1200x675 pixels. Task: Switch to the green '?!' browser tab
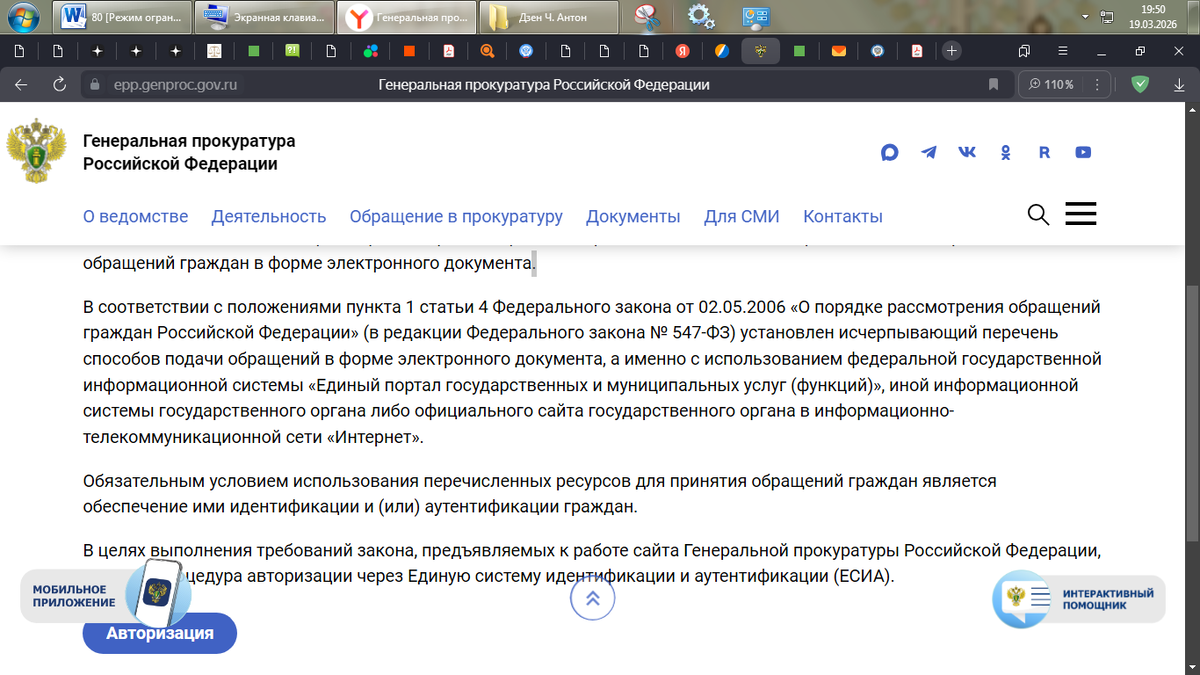(292, 51)
